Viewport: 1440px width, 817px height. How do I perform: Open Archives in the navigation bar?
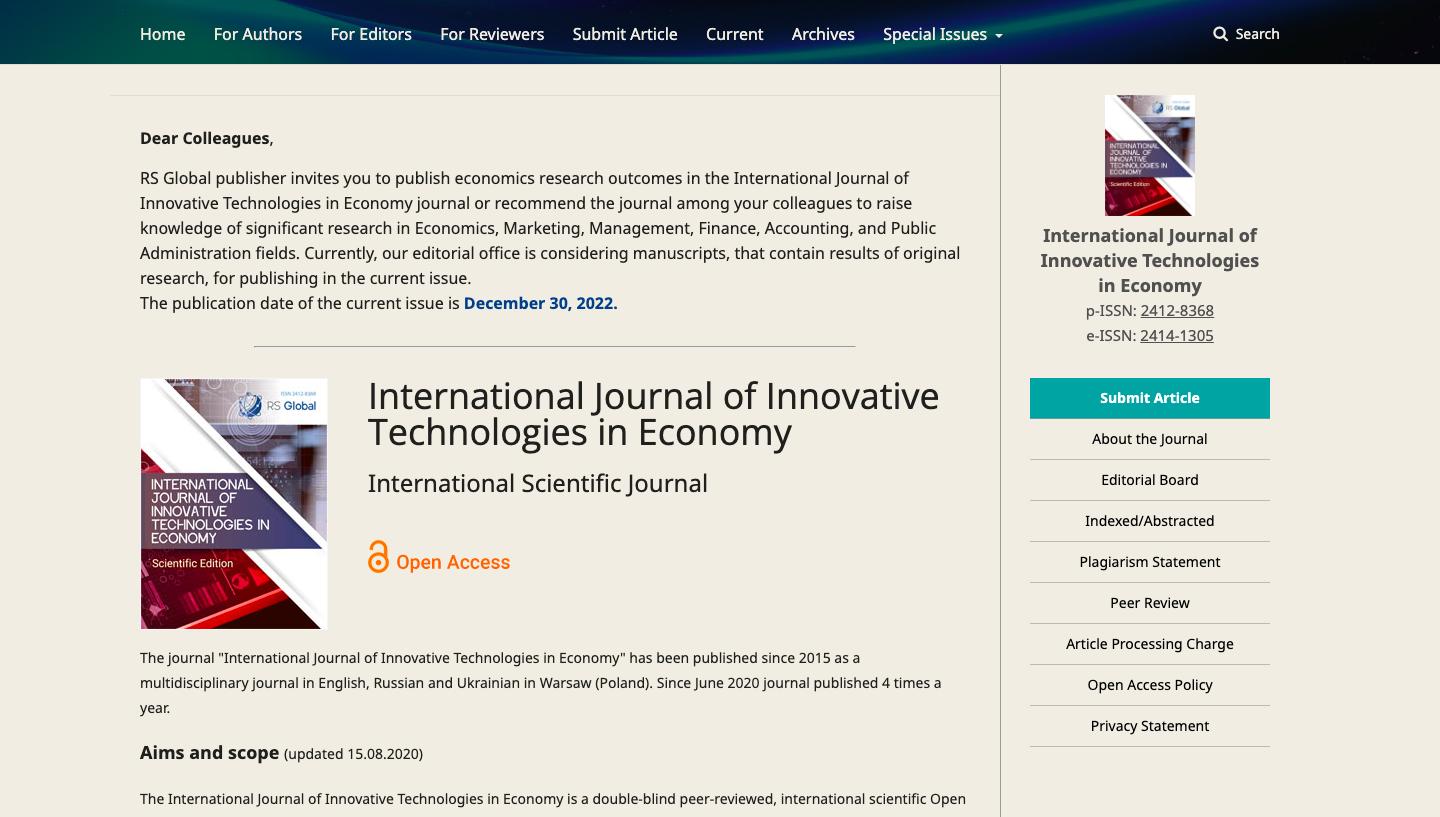pyautogui.click(x=823, y=34)
